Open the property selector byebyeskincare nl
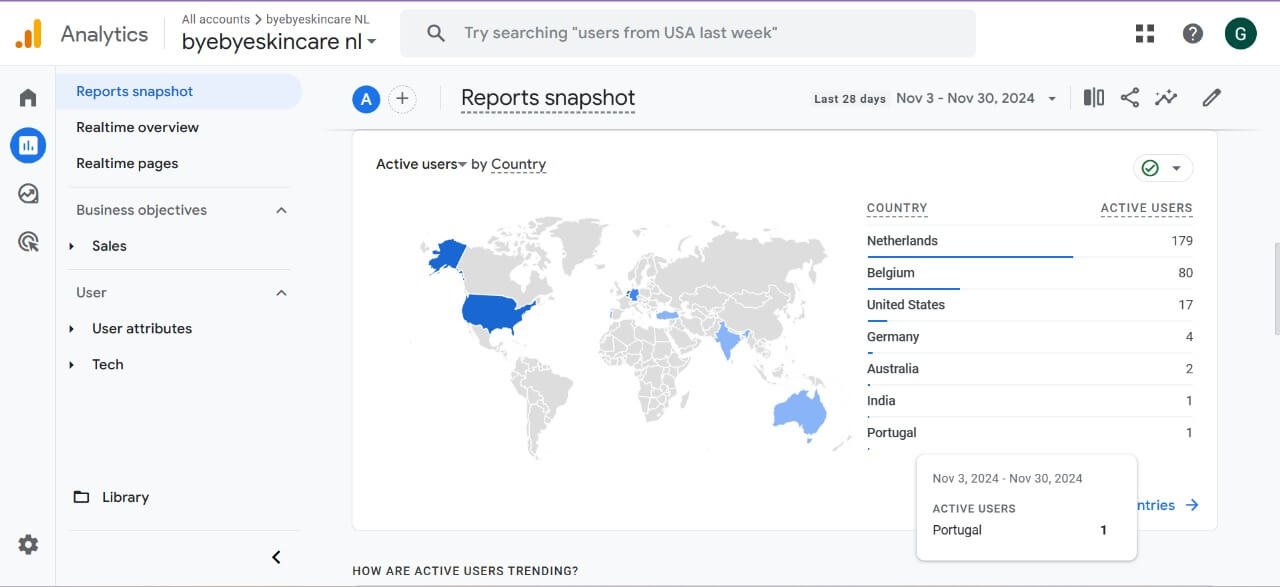 [279, 42]
